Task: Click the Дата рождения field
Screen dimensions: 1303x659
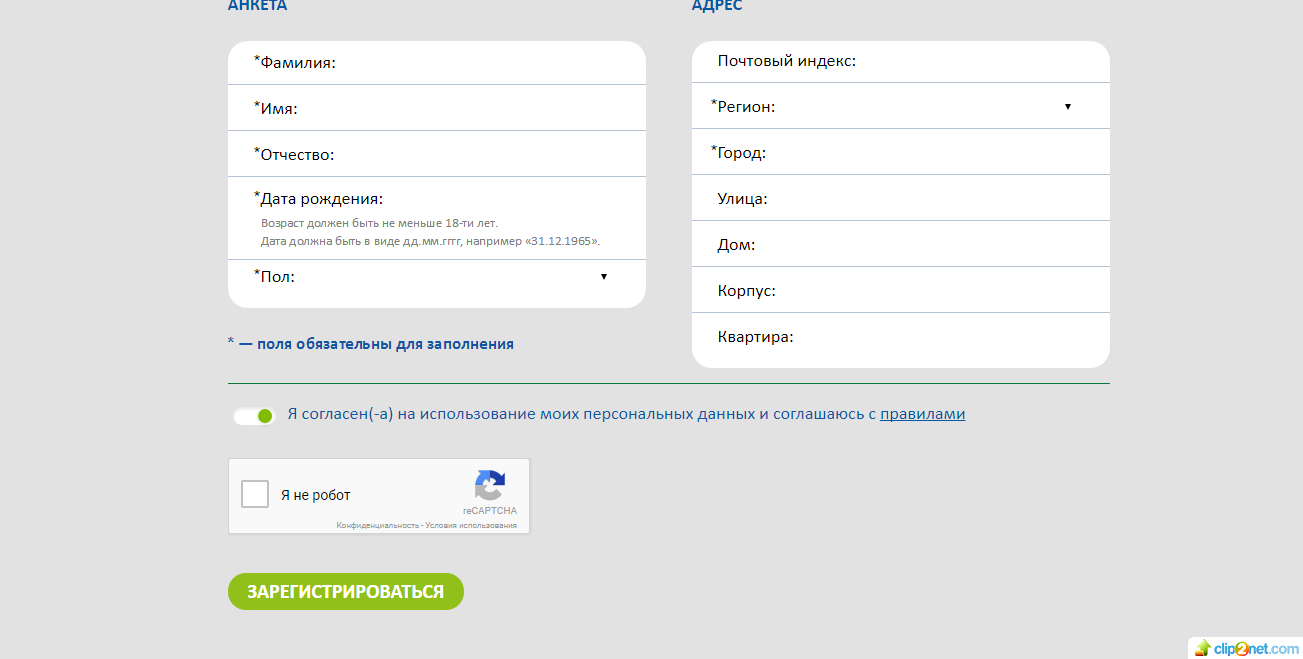Action: [x=500, y=199]
